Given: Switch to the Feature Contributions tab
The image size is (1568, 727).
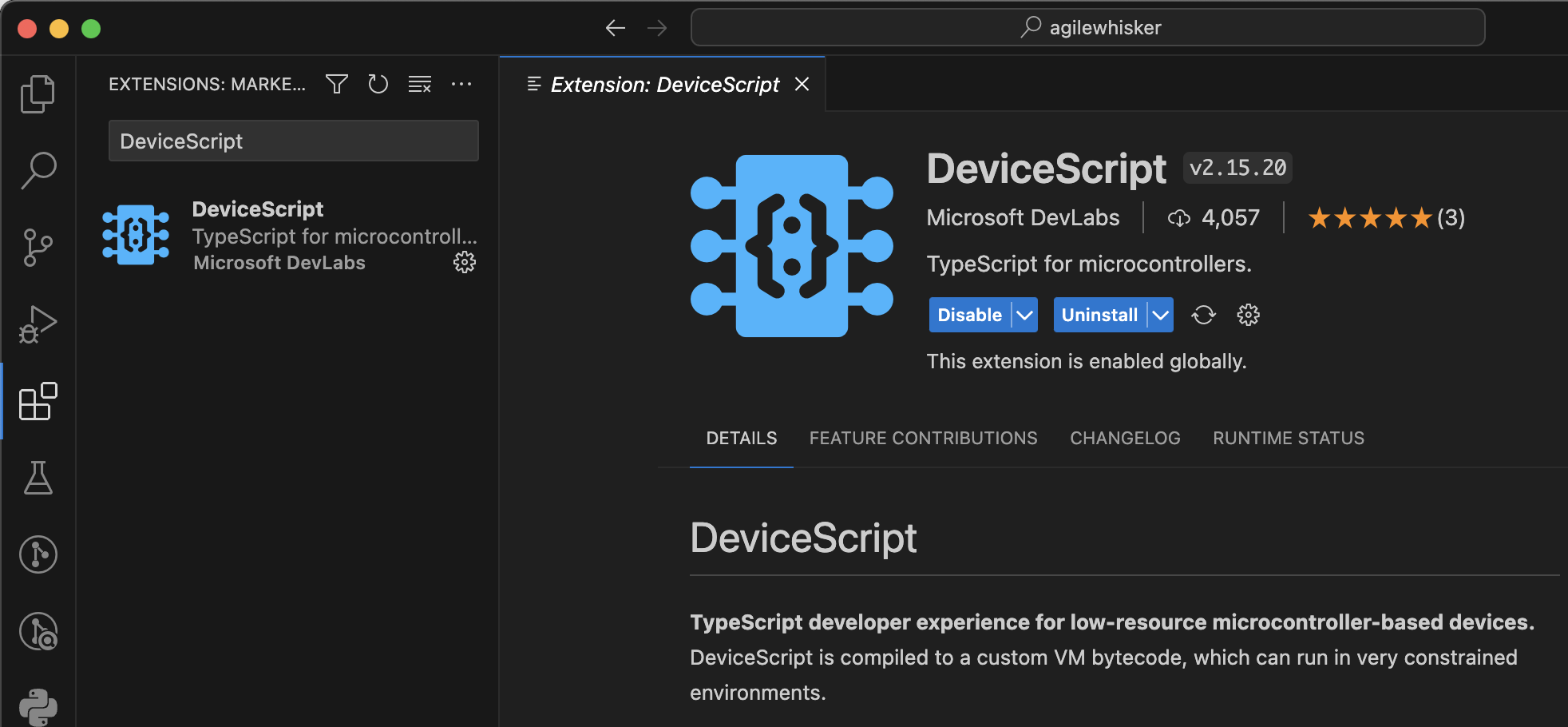Looking at the screenshot, I should pyautogui.click(x=923, y=438).
